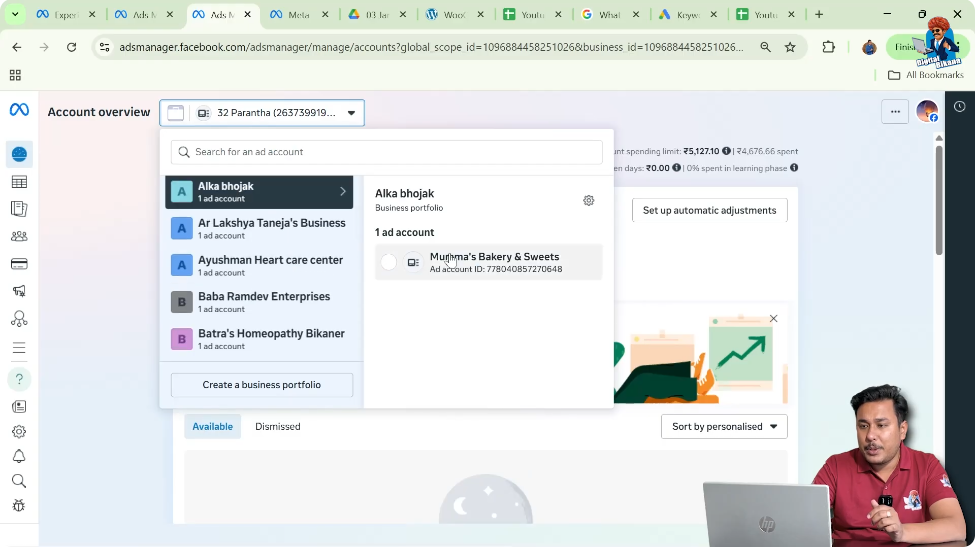The image size is (977, 550).
Task: Click Create a business portfolio button
Action: [x=262, y=385]
